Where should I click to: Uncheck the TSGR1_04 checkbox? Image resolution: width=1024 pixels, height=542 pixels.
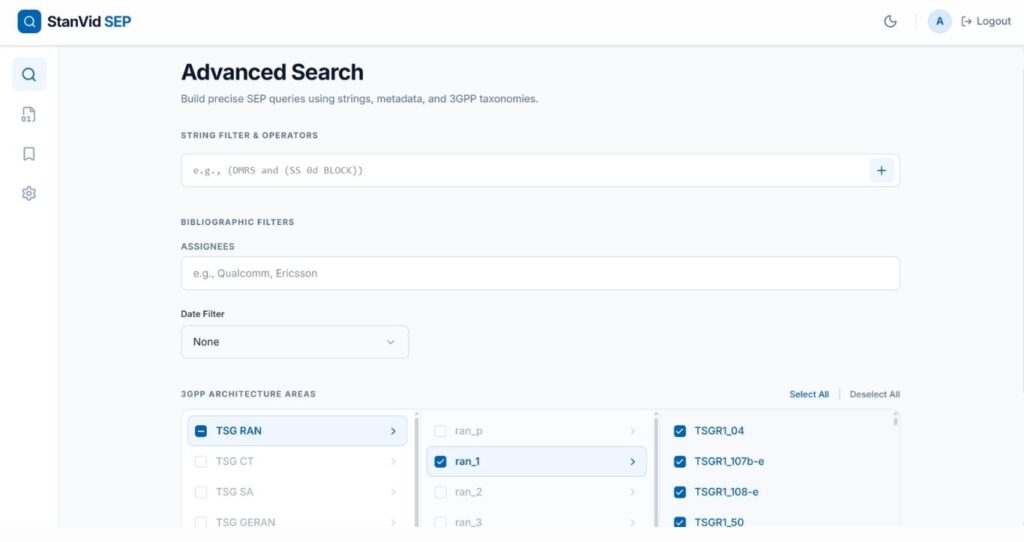tap(680, 431)
